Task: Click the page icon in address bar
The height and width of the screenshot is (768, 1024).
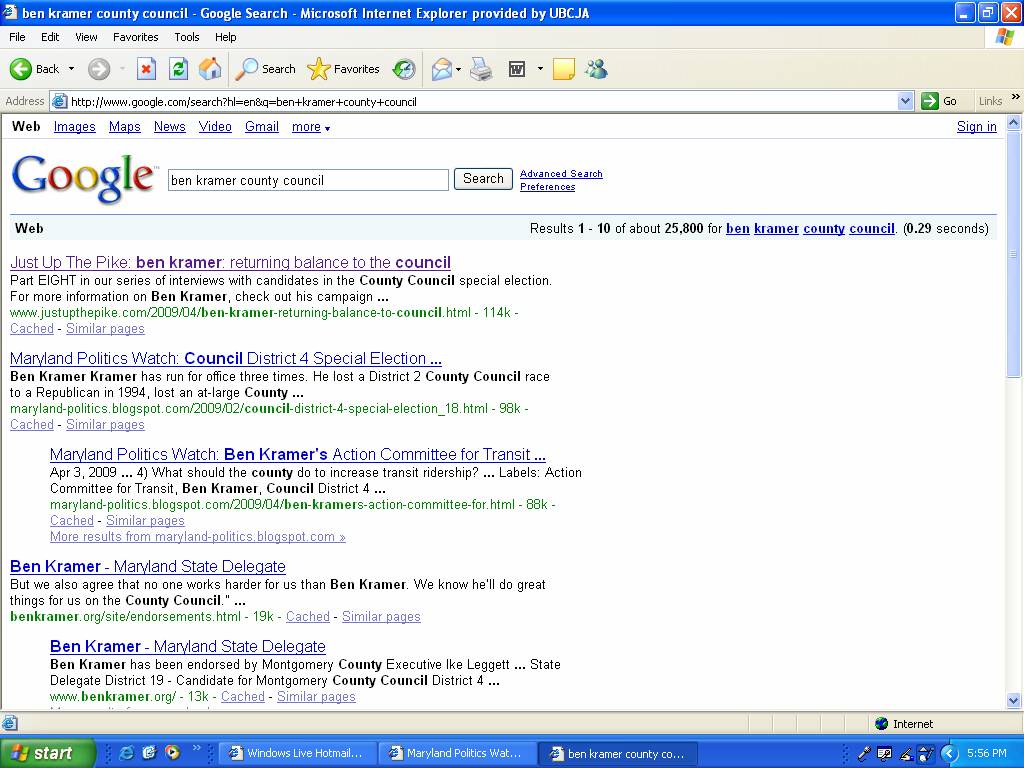Action: pyautogui.click(x=59, y=101)
